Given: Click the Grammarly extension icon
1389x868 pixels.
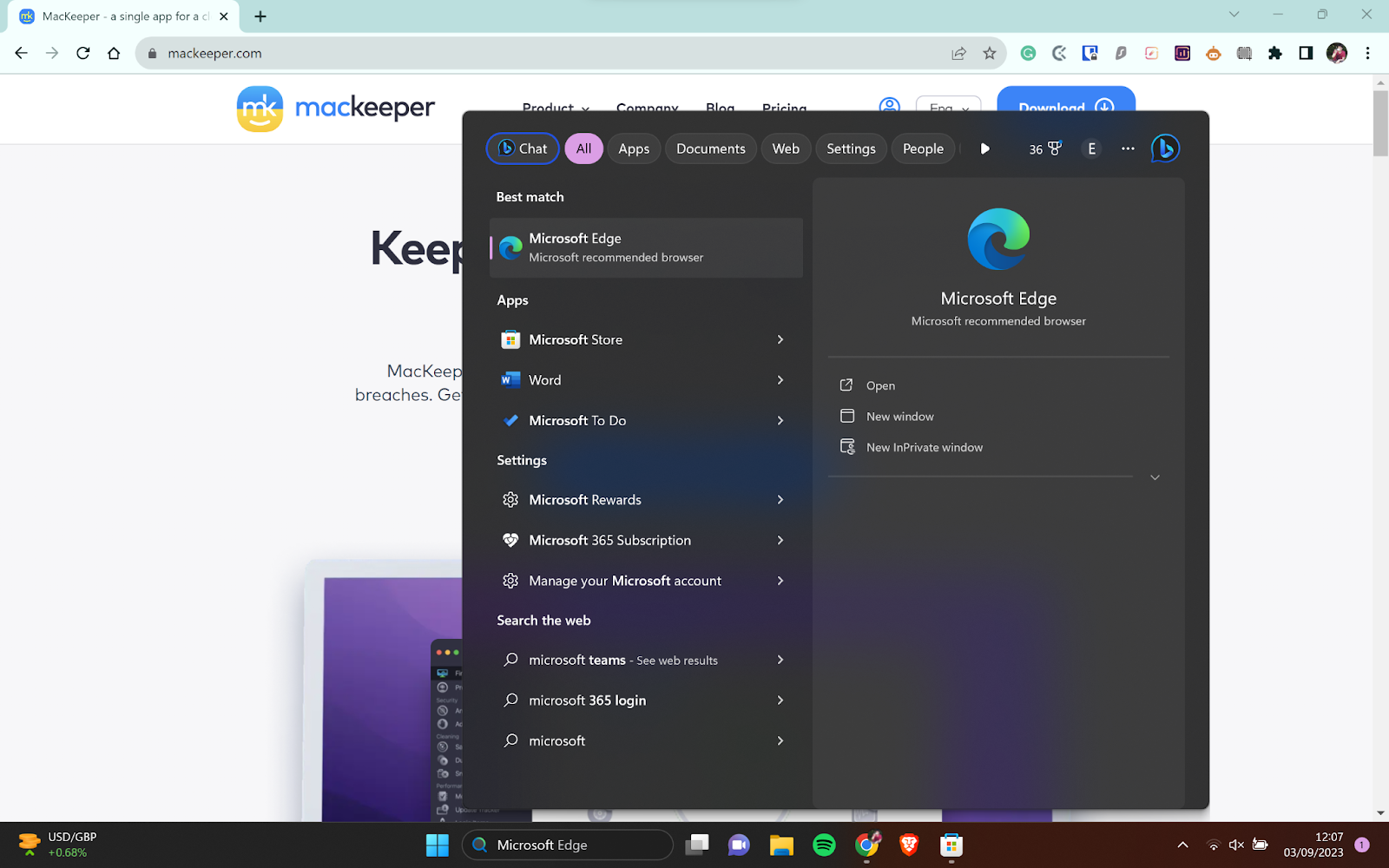Looking at the screenshot, I should coord(1028,53).
